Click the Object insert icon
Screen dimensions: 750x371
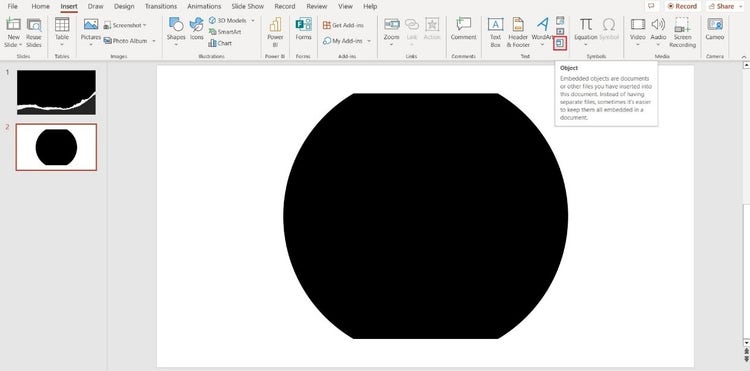[560, 43]
